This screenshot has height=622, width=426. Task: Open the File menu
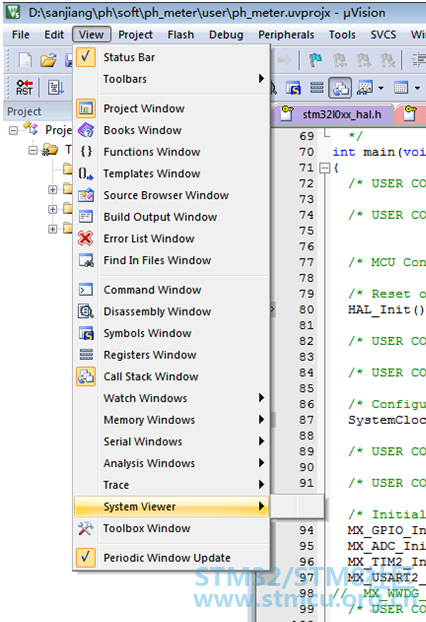point(20,35)
